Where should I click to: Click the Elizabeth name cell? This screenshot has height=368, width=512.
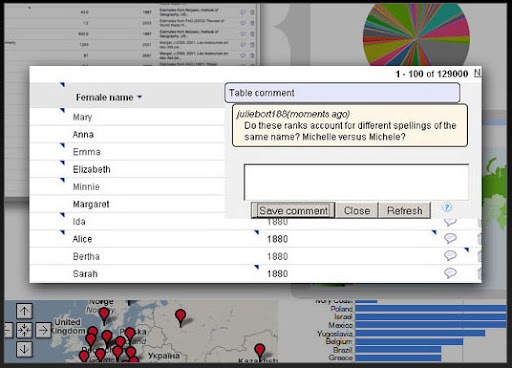(92, 169)
